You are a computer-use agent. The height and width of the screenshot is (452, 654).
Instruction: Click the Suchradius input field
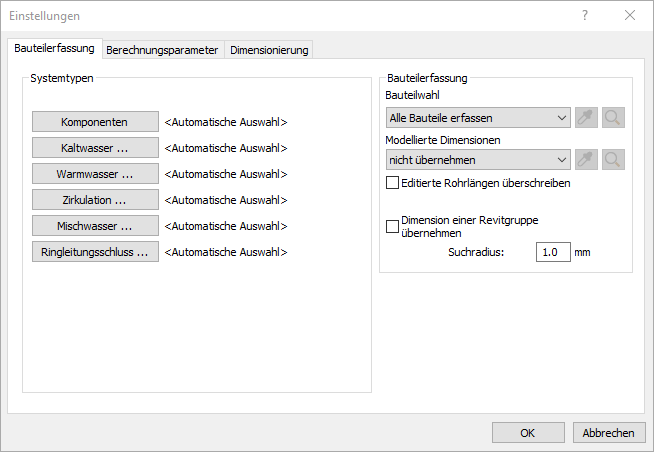(x=553, y=252)
